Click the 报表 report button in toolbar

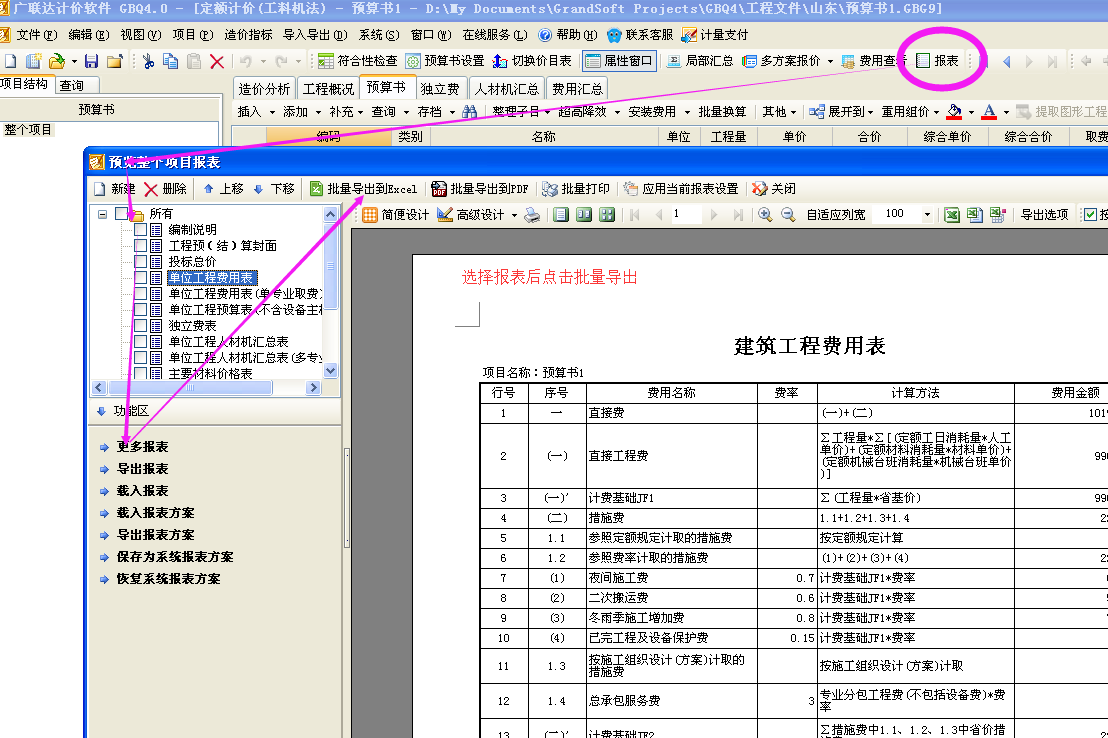[x=938, y=61]
